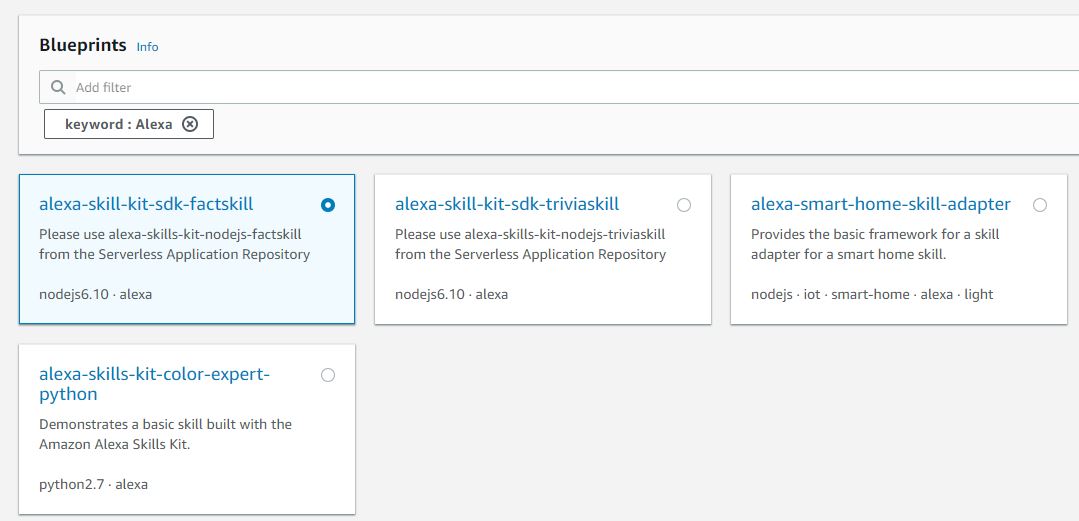Click the factskill card's nodejs6.10 · alexa tags

point(96,295)
